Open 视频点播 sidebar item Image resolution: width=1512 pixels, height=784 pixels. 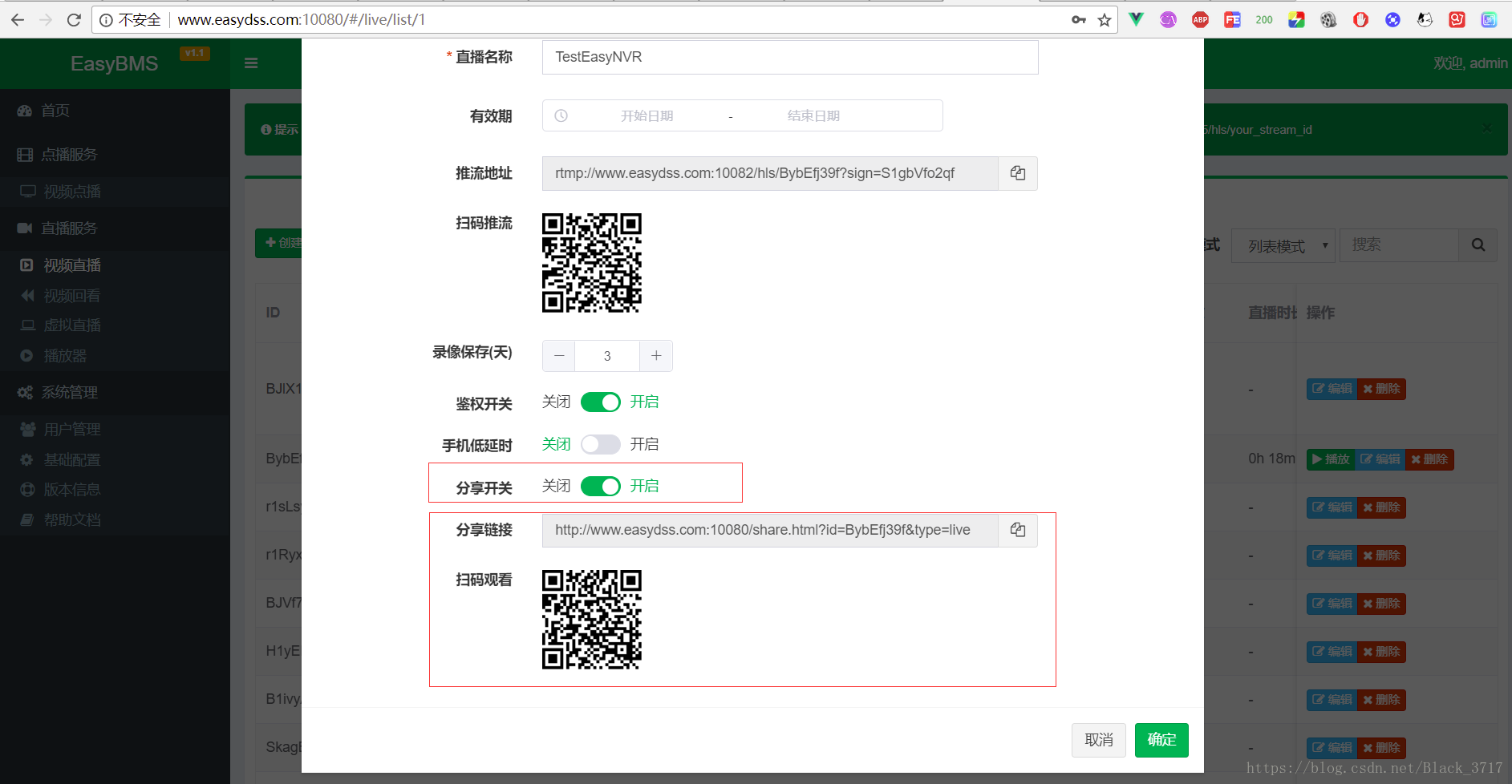click(115, 192)
